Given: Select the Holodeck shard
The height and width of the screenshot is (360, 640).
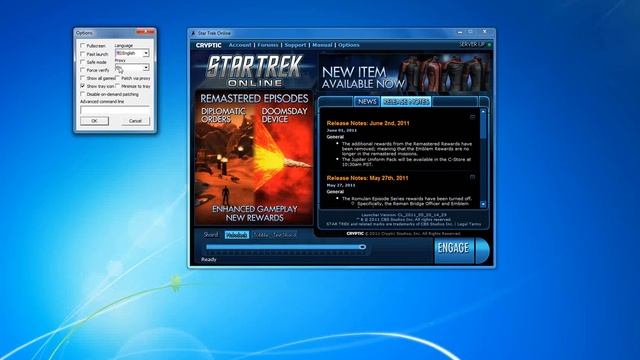Looking at the screenshot, I should (236, 235).
